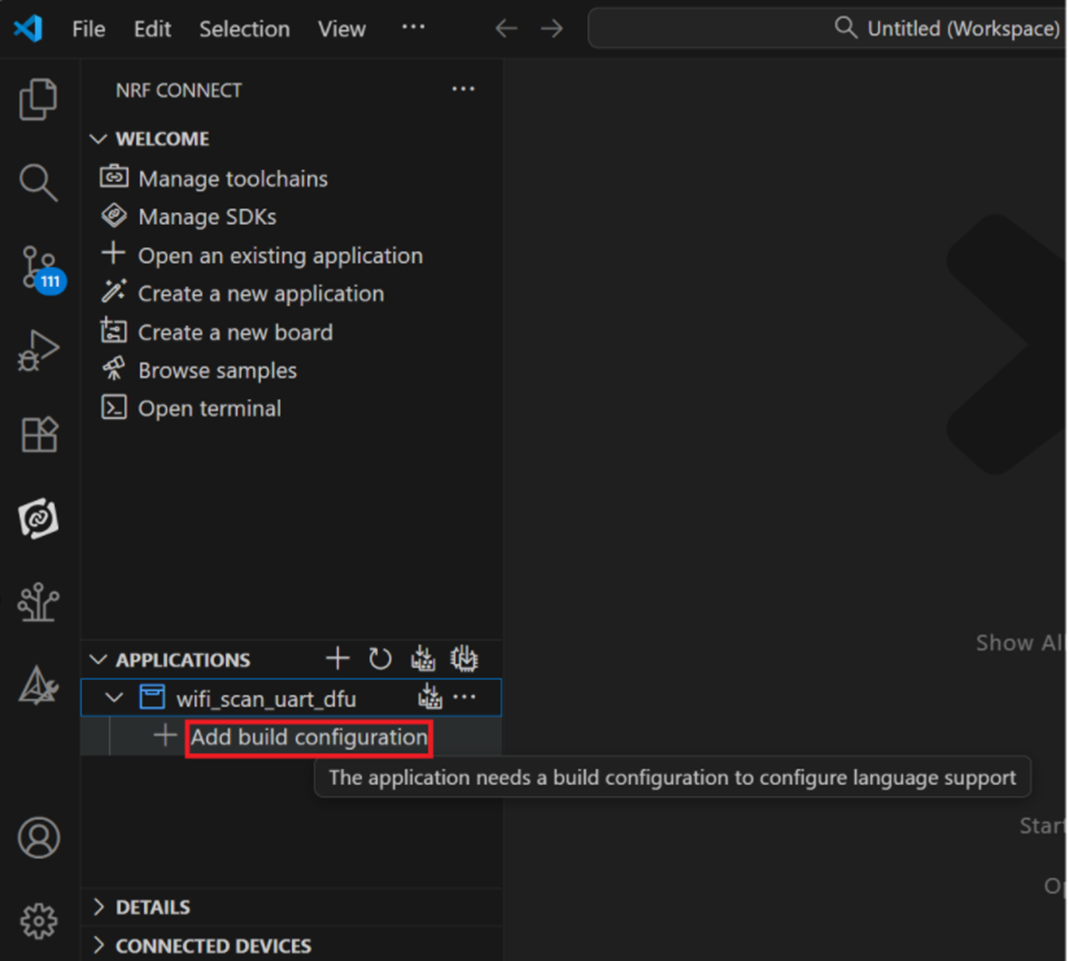The height and width of the screenshot is (961, 1069).
Task: Click Create a new application
Action: tap(260, 294)
